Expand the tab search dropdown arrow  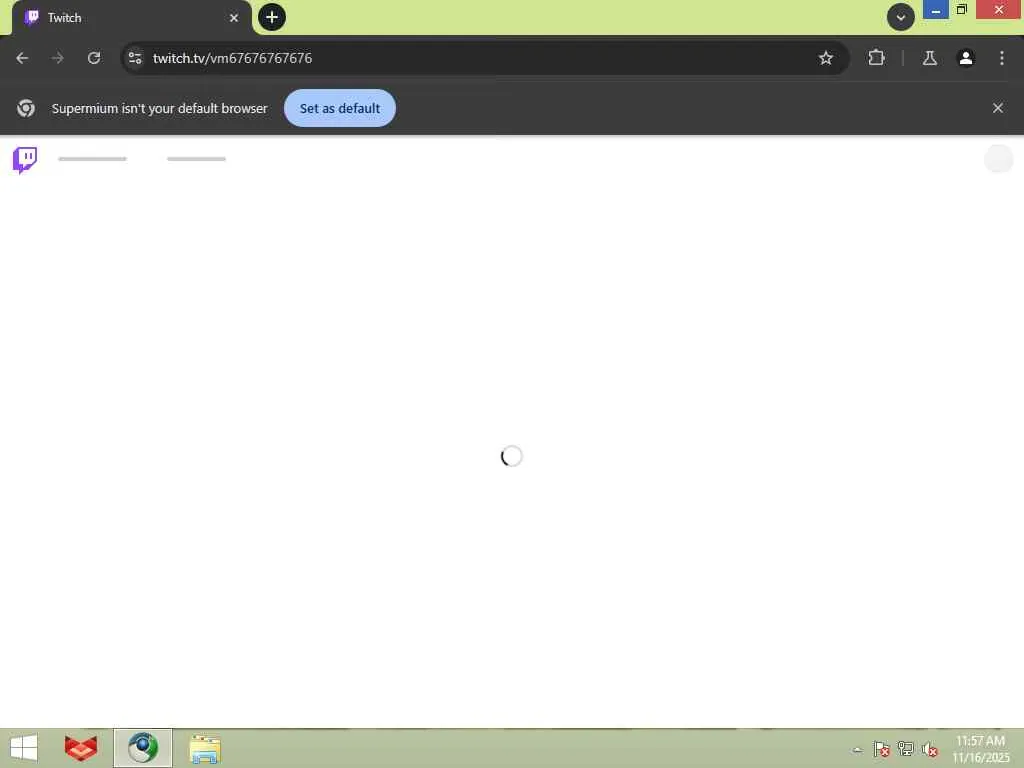click(901, 18)
